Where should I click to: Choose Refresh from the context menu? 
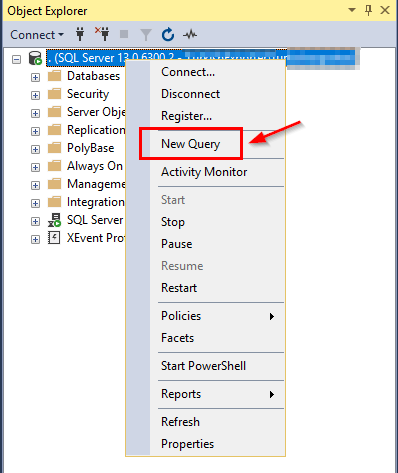tap(205, 422)
